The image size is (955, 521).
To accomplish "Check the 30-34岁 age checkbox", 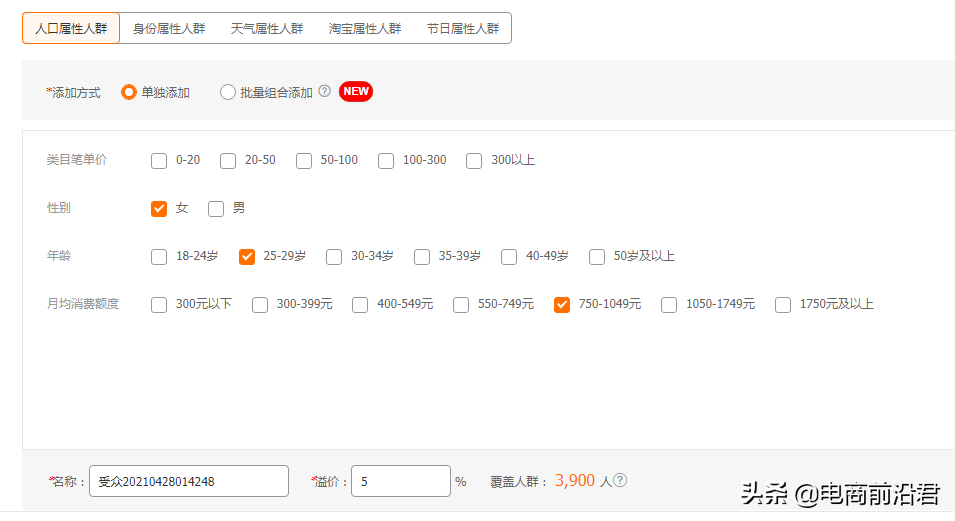I will (x=334, y=257).
